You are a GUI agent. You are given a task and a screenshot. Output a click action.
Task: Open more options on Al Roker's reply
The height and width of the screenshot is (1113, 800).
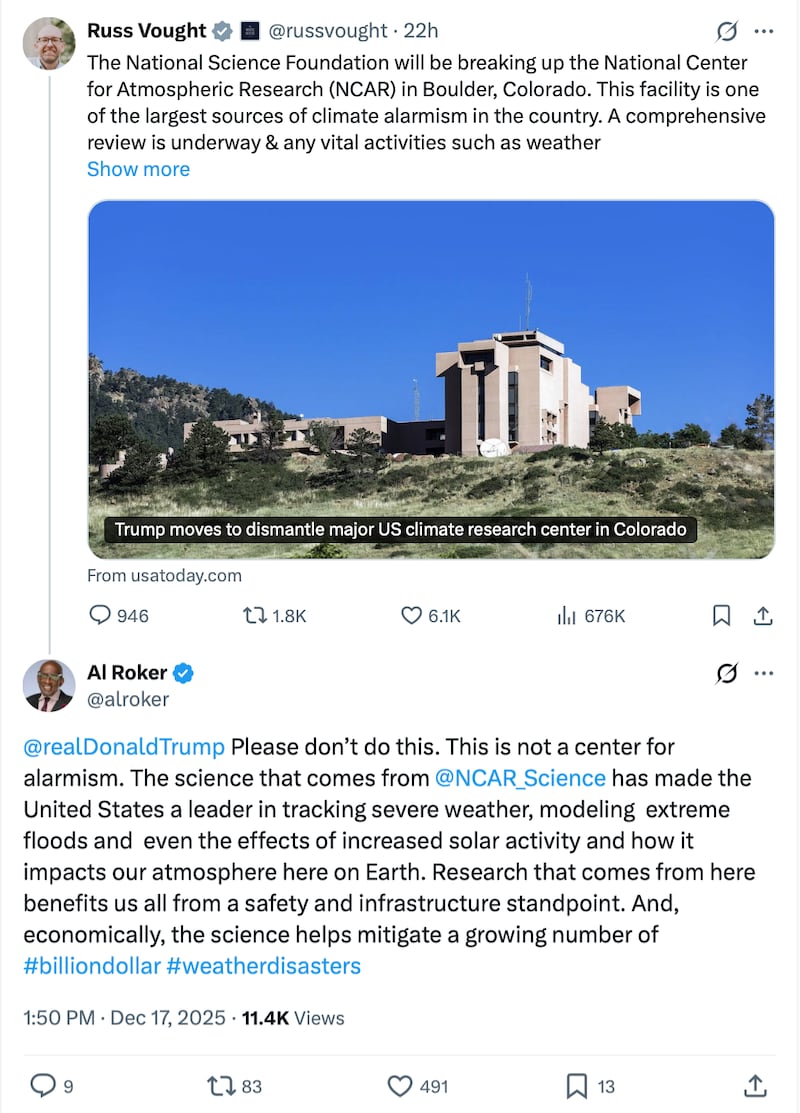pyautogui.click(x=762, y=674)
